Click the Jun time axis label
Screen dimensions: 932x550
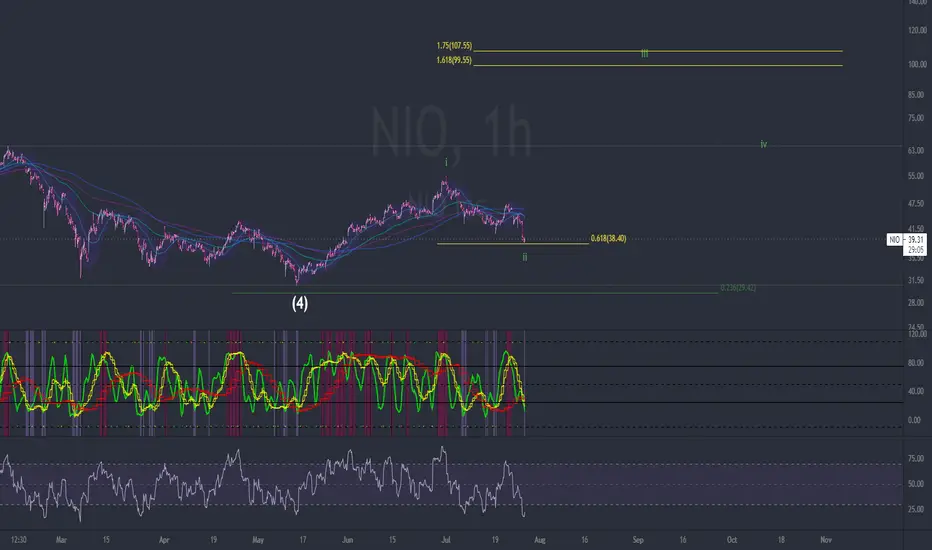[x=348, y=540]
